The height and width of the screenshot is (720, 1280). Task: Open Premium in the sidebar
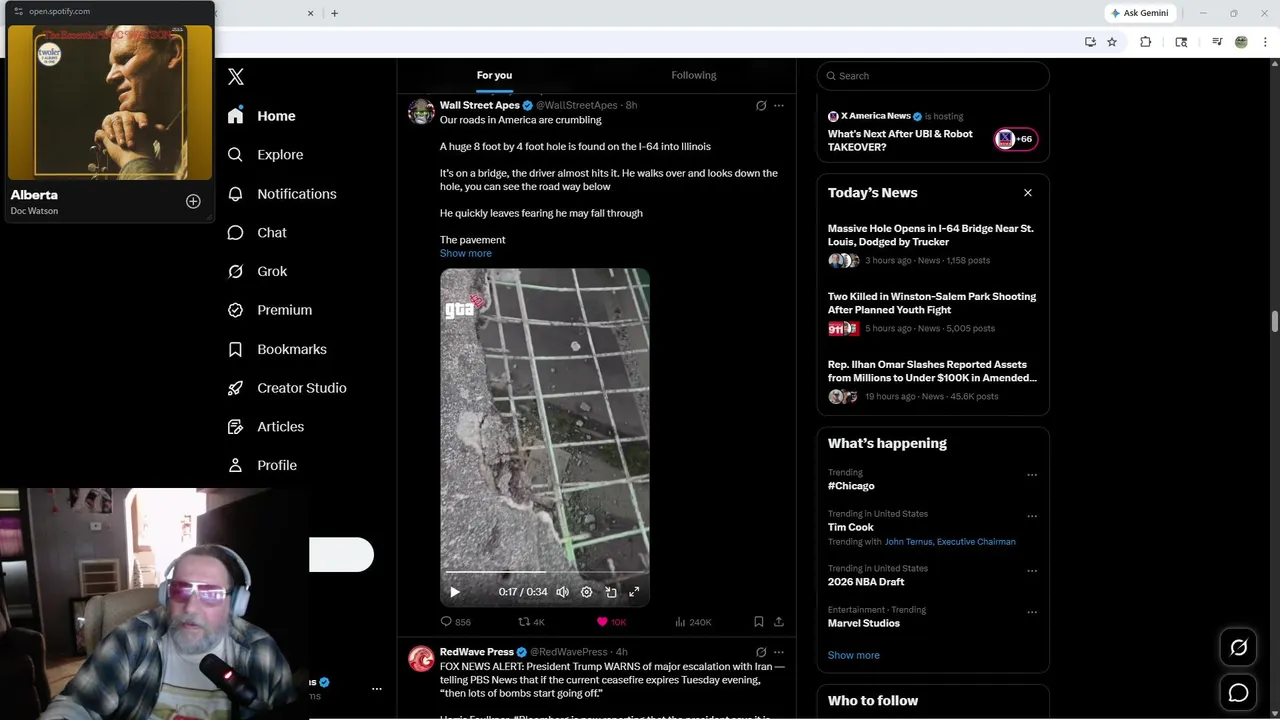270,310
